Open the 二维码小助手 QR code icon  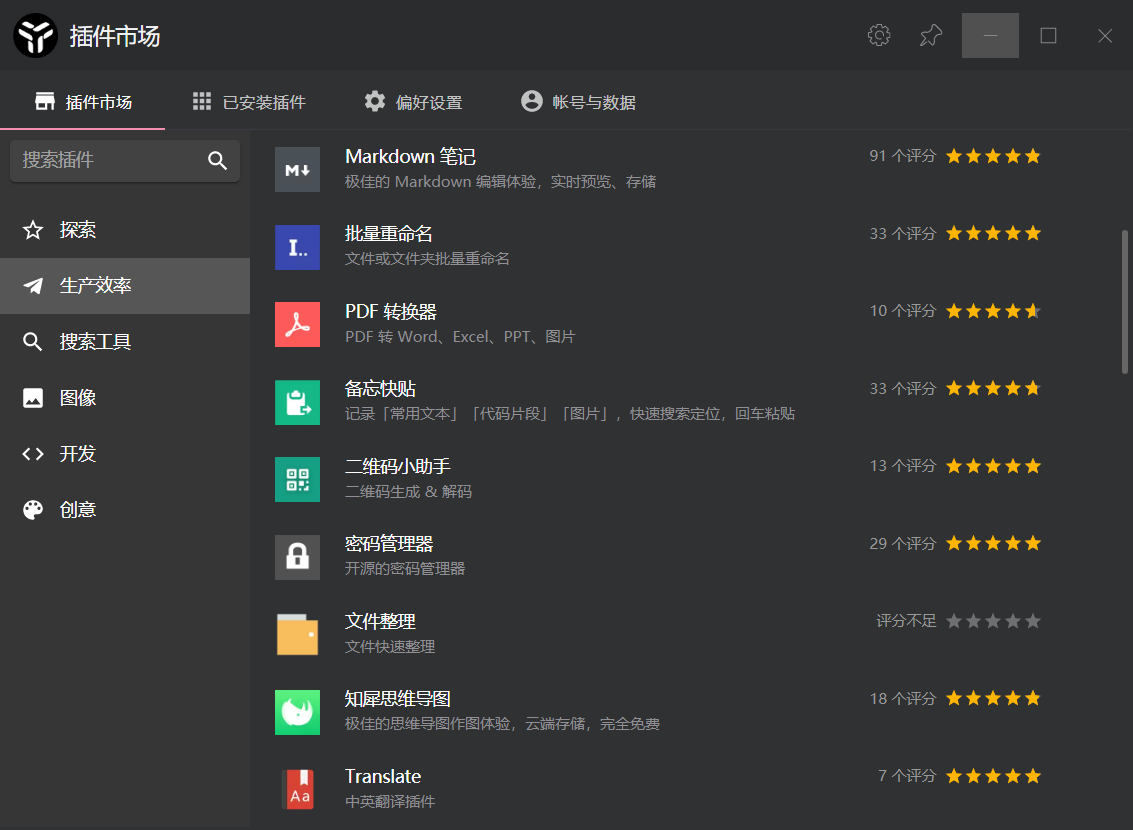click(x=297, y=479)
